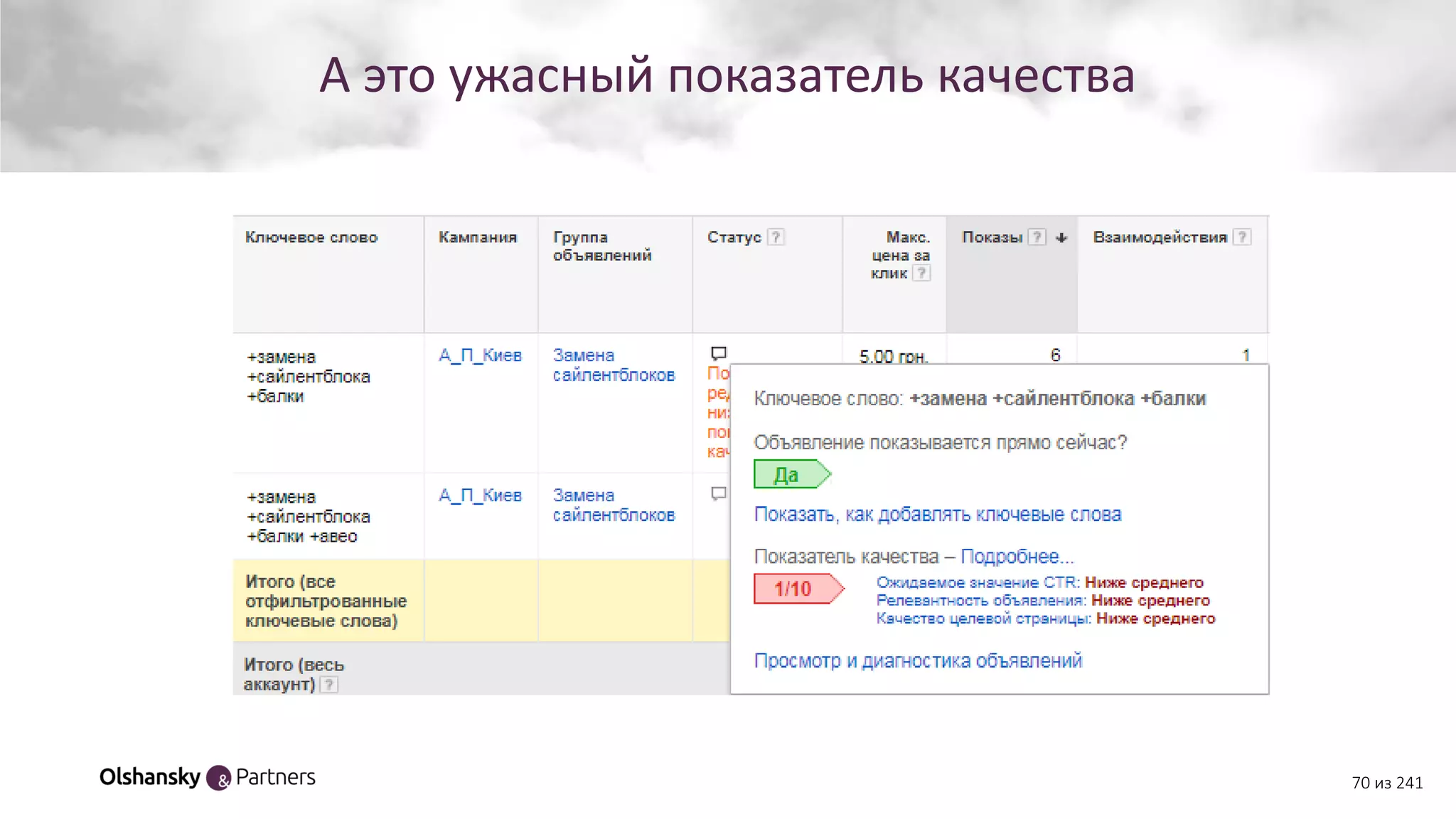The width and height of the screenshot is (1456, 819).
Task: Open Замена сайлентблоков ad group in +авео row
Action: pos(614,505)
